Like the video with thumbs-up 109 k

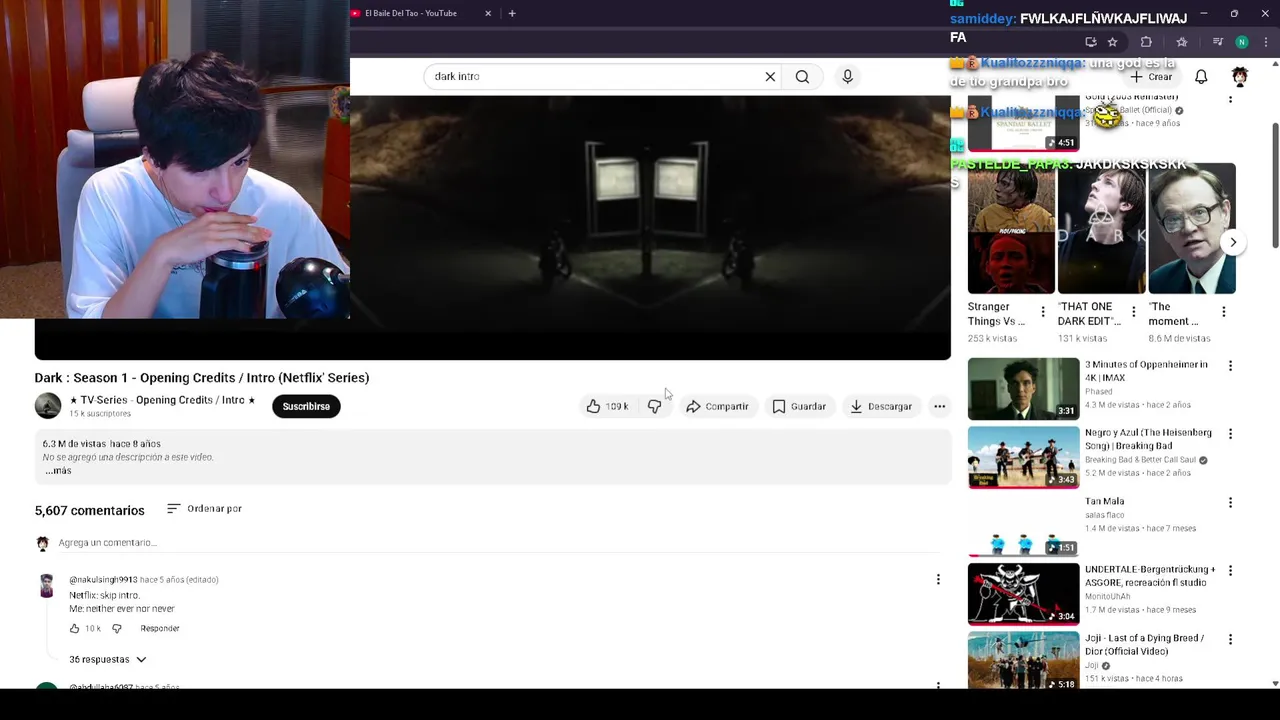click(x=607, y=406)
